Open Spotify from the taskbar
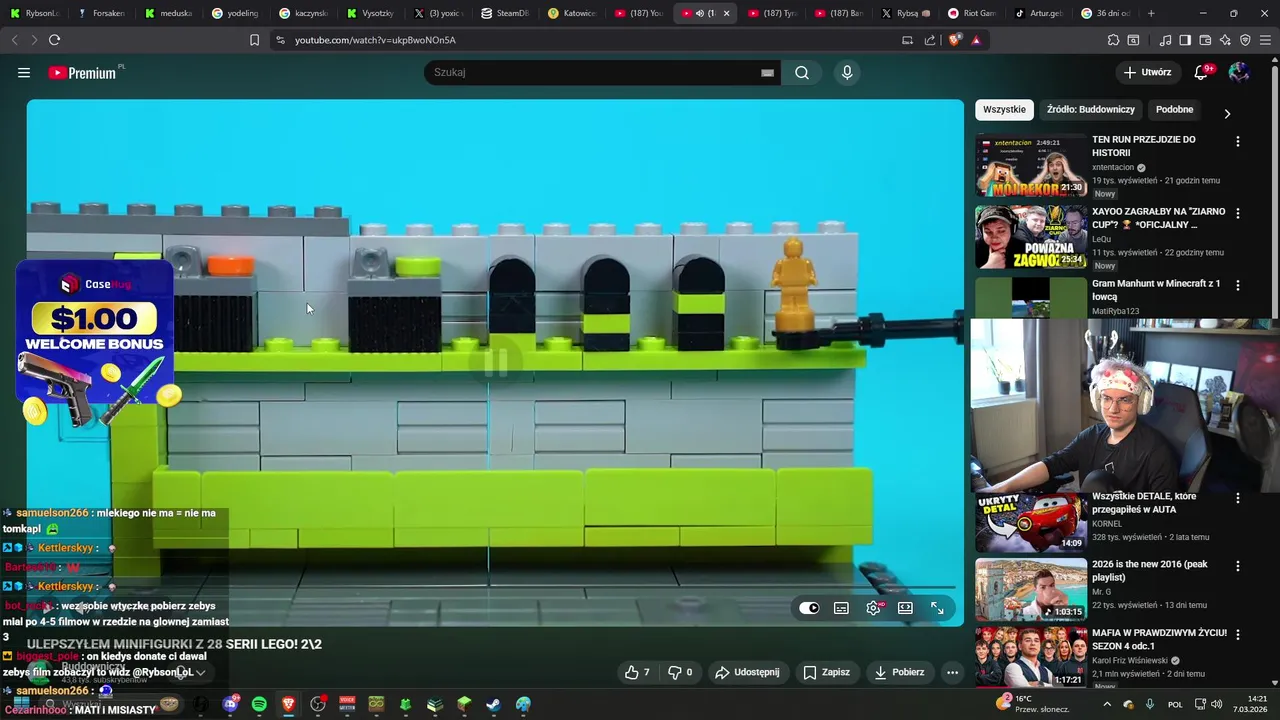Screen dimensions: 1280x720 [259, 705]
